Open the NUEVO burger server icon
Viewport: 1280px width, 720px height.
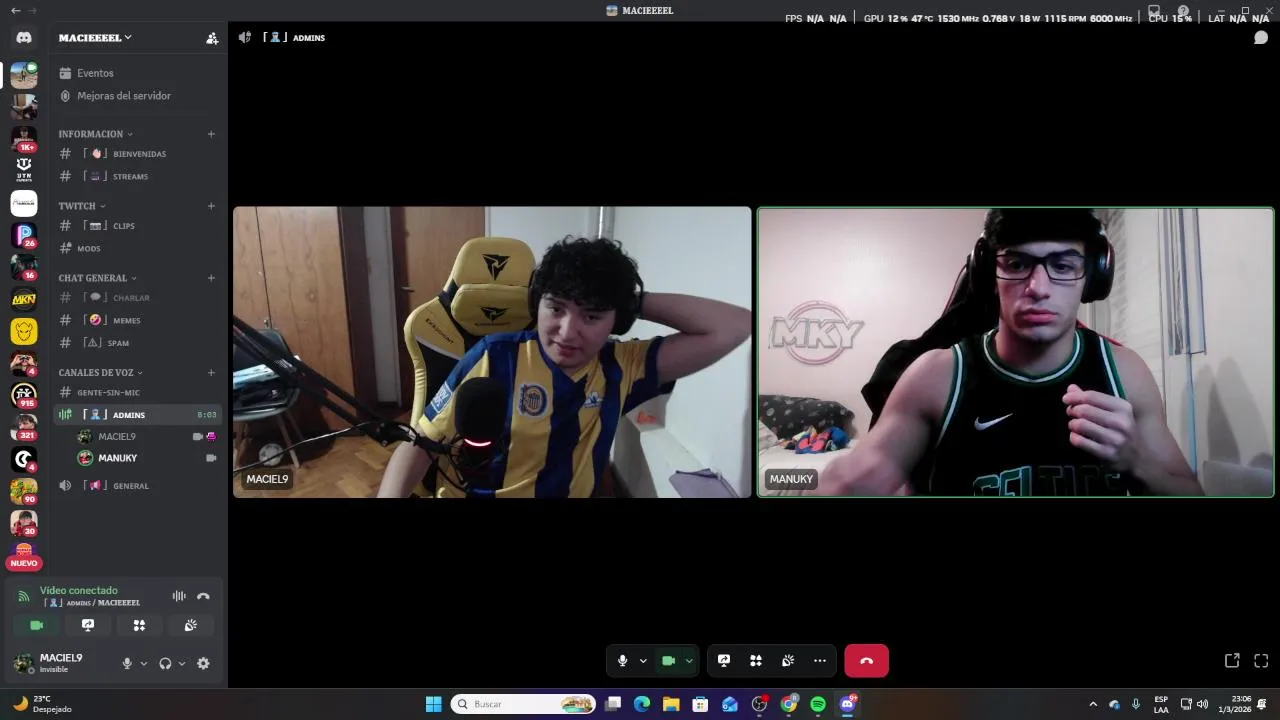(24, 555)
